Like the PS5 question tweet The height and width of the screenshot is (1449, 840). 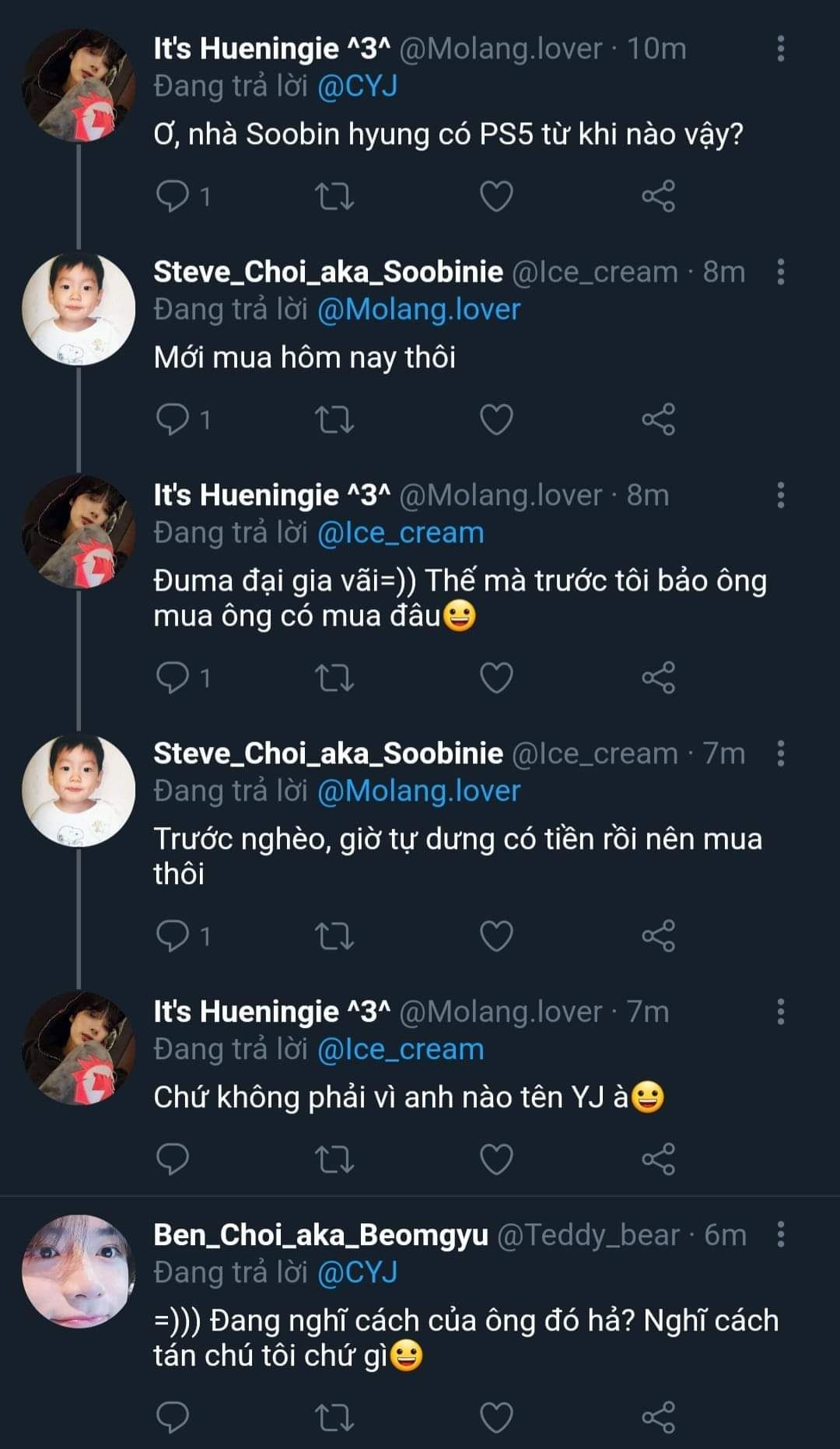[496, 196]
